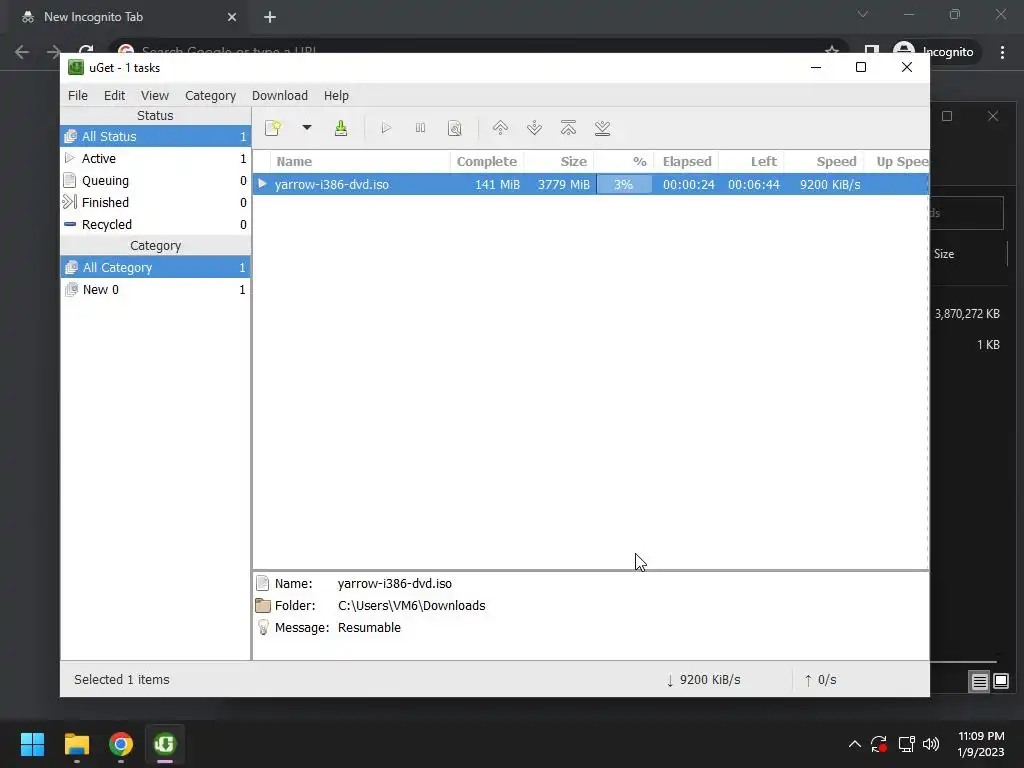Click the lightbulb icon beside Message label
Screen dimensions: 1024x768
[263, 628]
